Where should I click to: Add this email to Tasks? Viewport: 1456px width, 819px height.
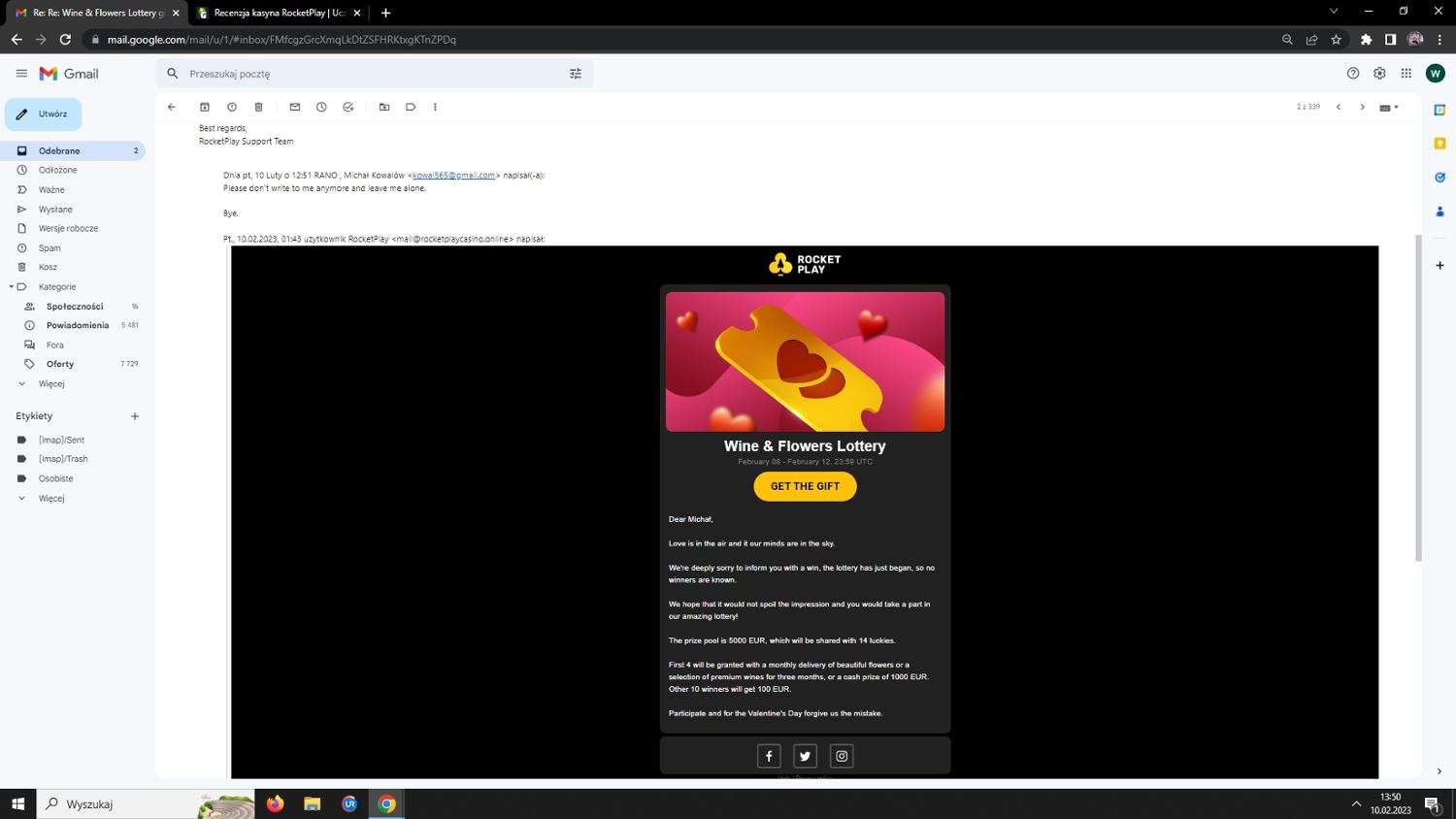348,107
